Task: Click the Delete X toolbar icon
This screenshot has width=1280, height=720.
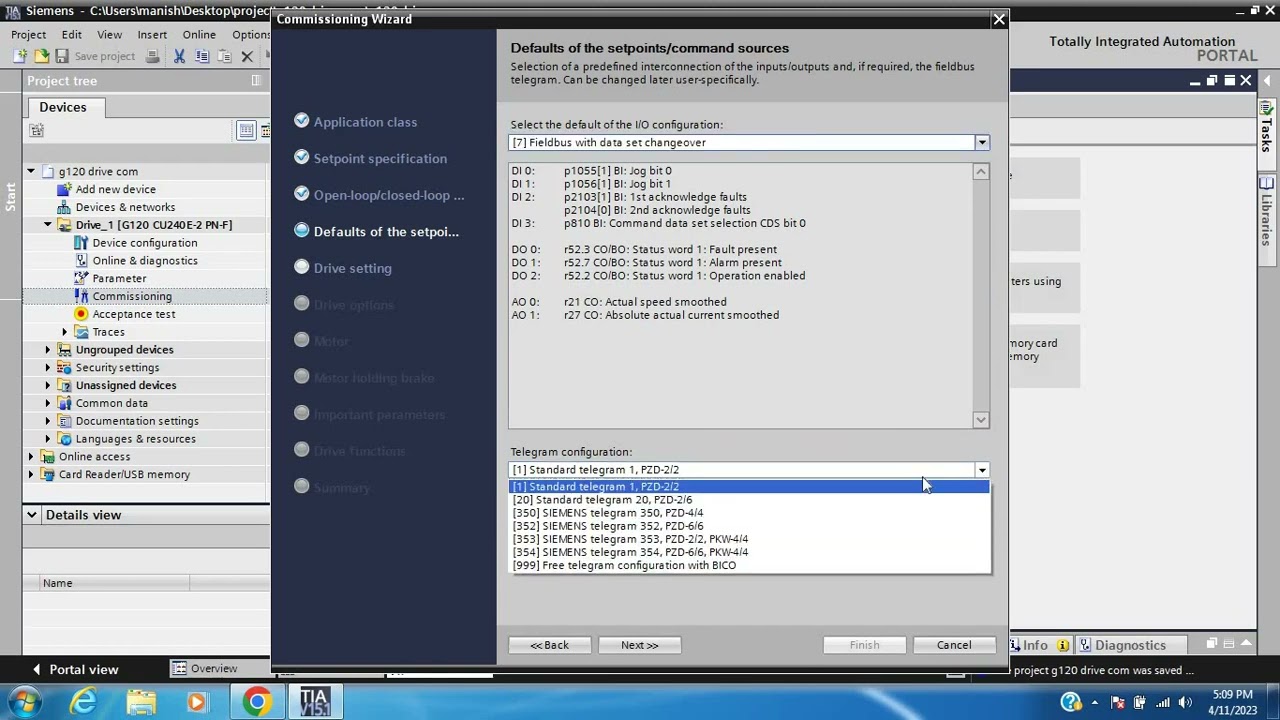Action: click(x=247, y=57)
